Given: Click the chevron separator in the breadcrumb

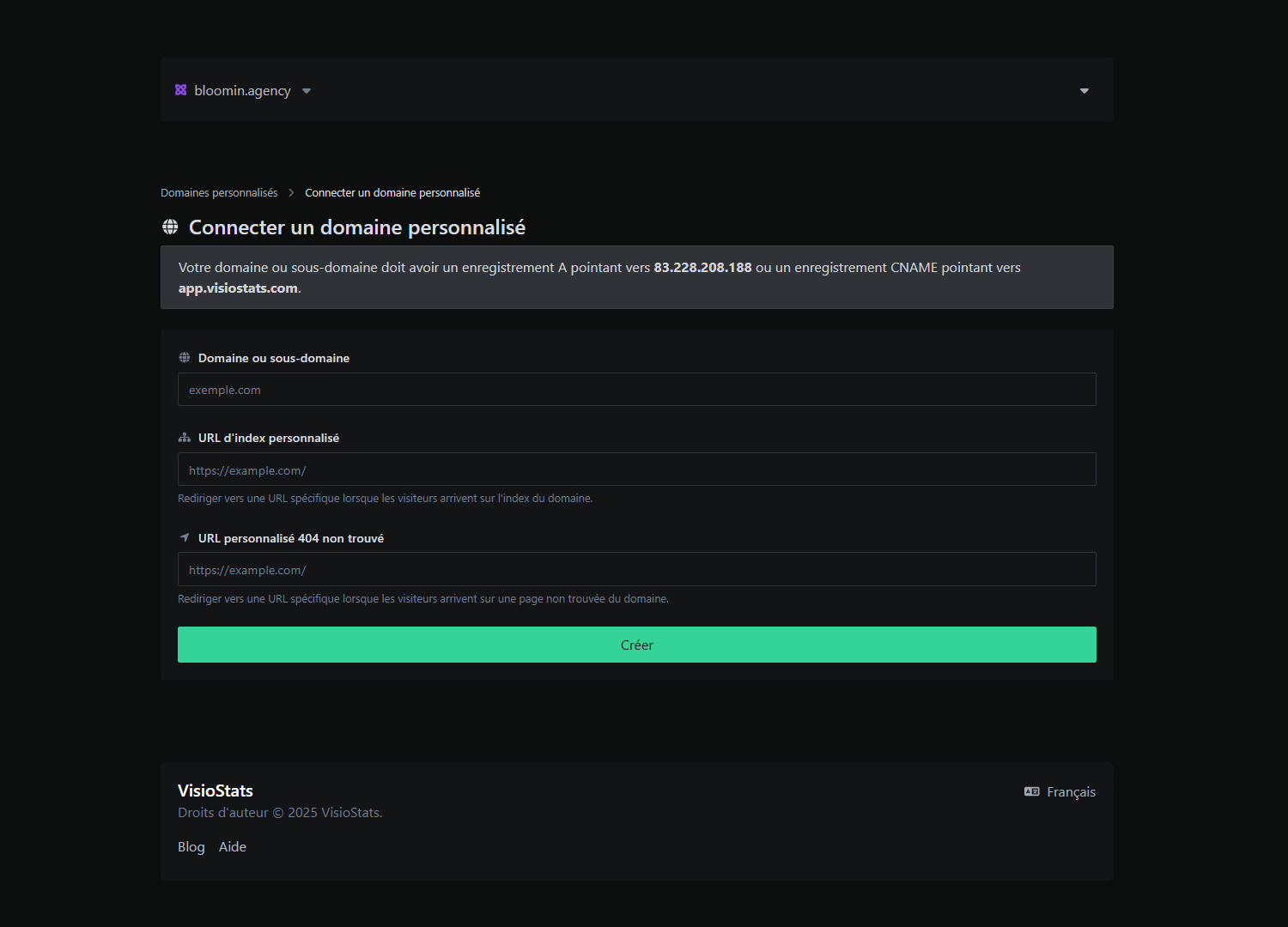Looking at the screenshot, I should (291, 193).
